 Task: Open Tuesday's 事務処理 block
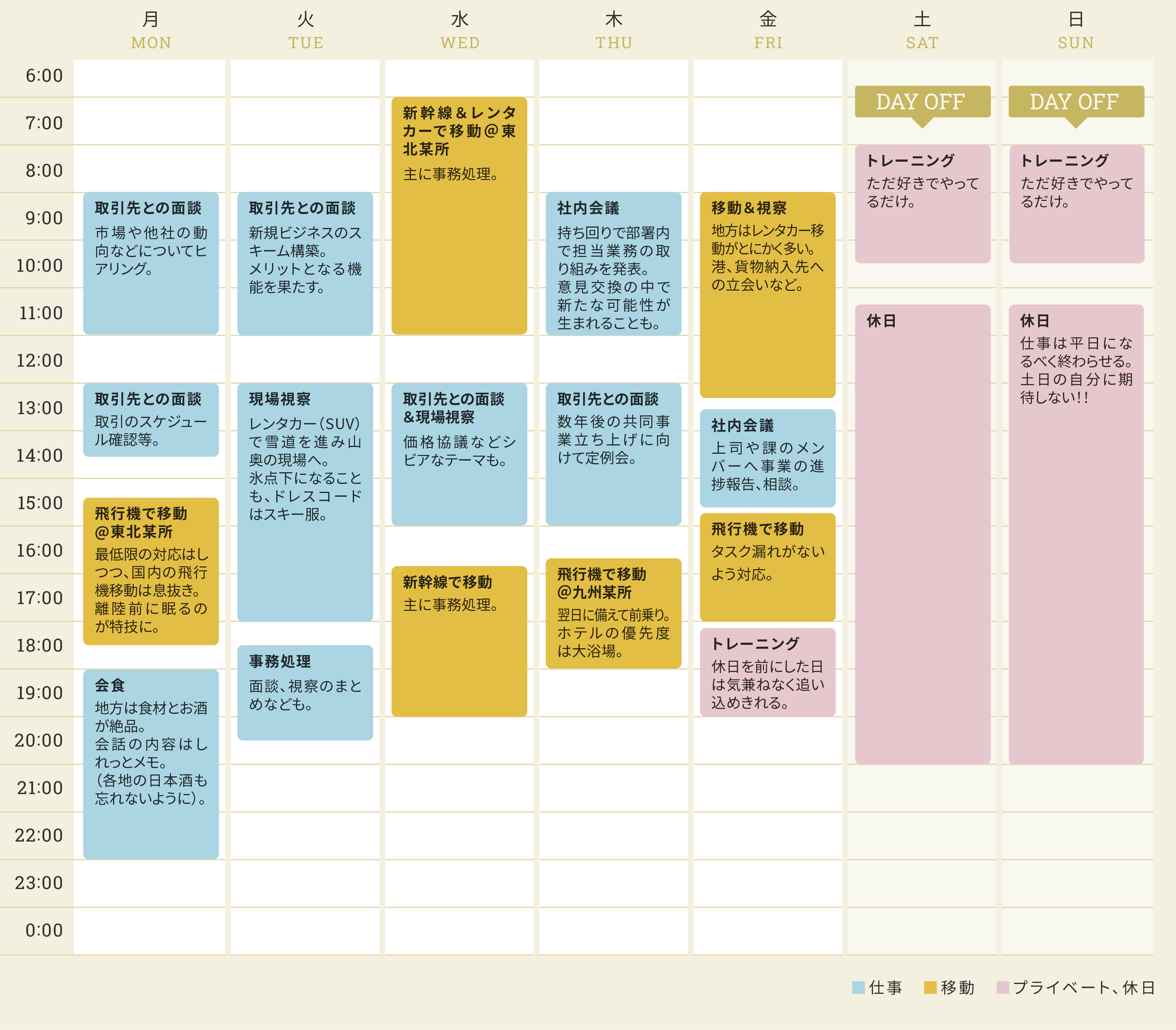(x=305, y=692)
